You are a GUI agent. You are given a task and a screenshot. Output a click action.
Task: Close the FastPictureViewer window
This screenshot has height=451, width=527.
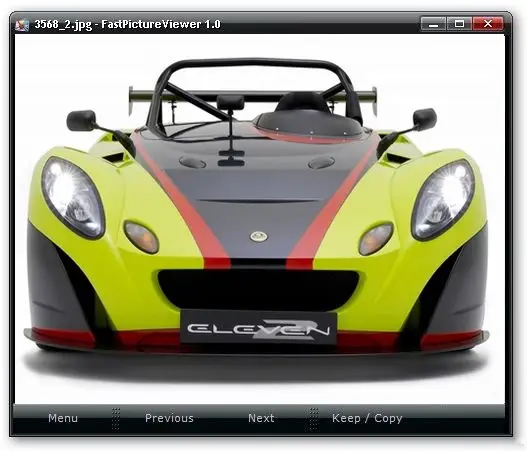coord(488,24)
